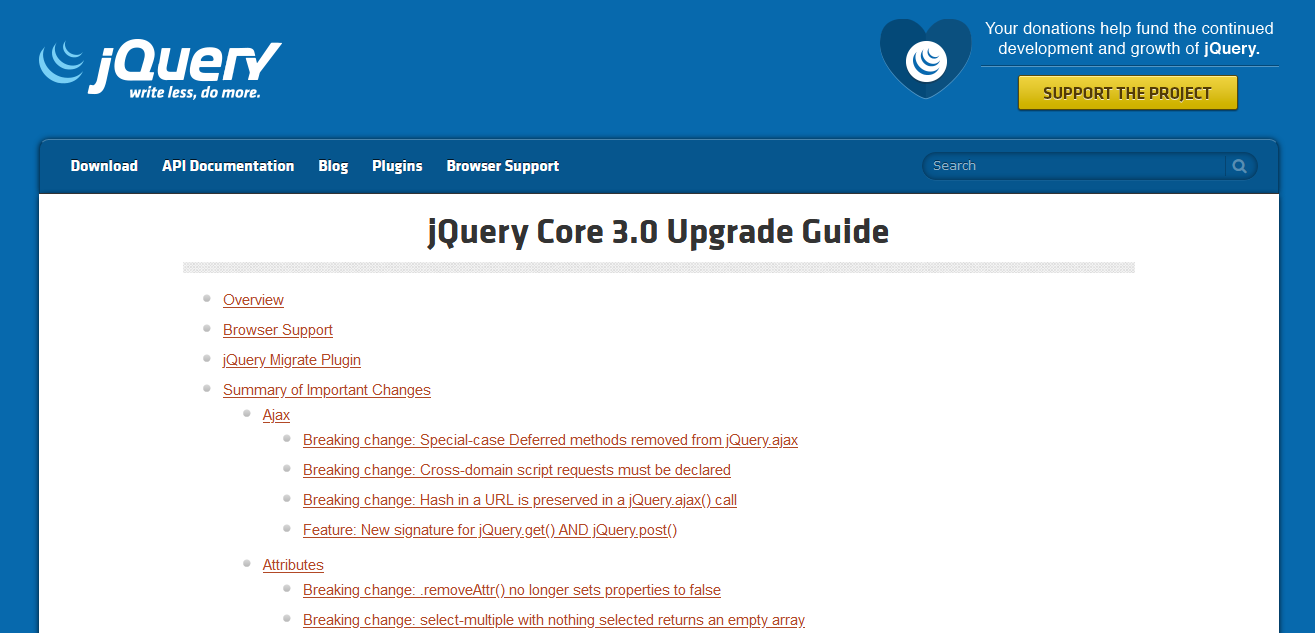This screenshot has width=1315, height=633.
Task: Open the Plugins navigation item
Action: [x=397, y=166]
